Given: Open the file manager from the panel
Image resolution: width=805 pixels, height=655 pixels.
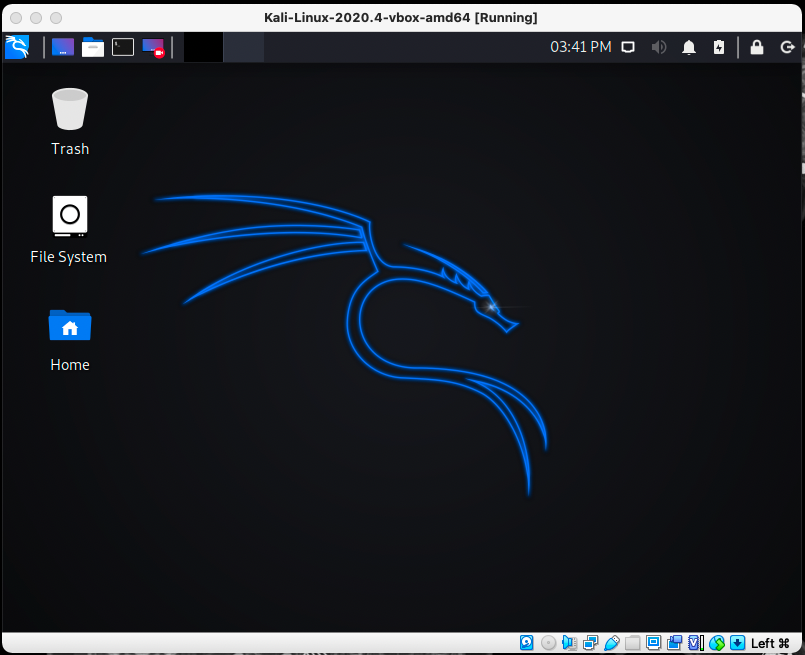Looking at the screenshot, I should point(93,47).
